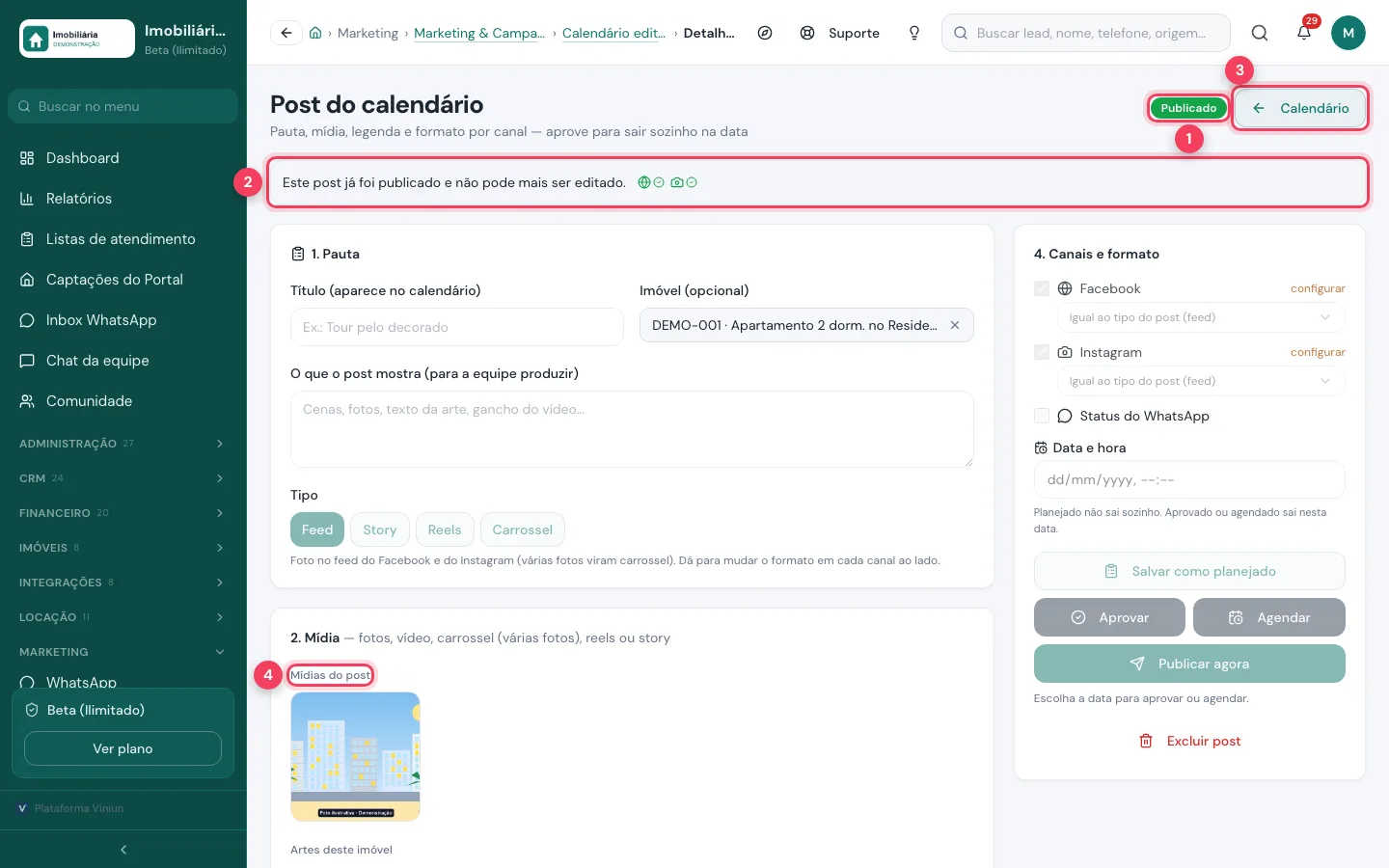Click the Data e hora input field
The image size is (1389, 868).
pyautogui.click(x=1189, y=479)
